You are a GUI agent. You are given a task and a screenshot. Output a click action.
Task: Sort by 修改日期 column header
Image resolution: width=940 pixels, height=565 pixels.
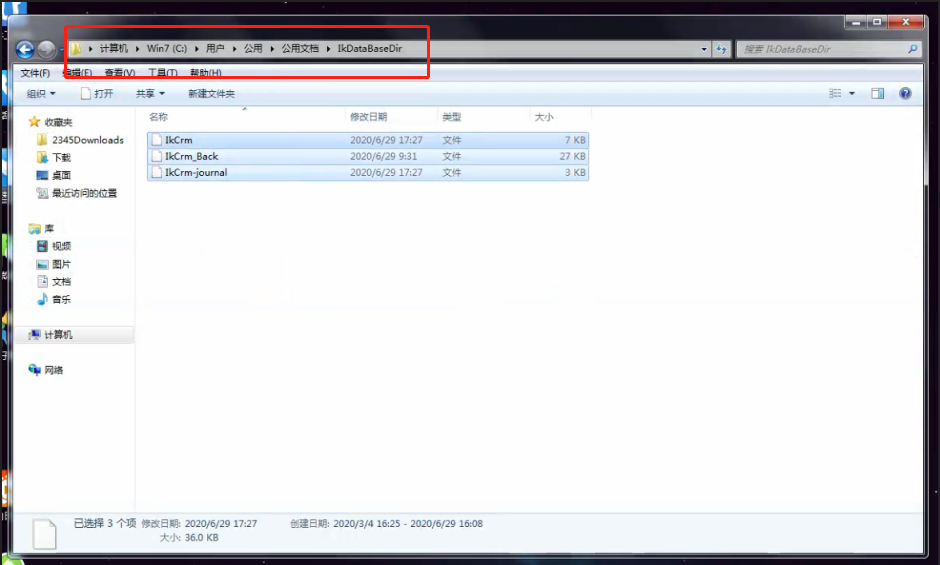pos(368,117)
